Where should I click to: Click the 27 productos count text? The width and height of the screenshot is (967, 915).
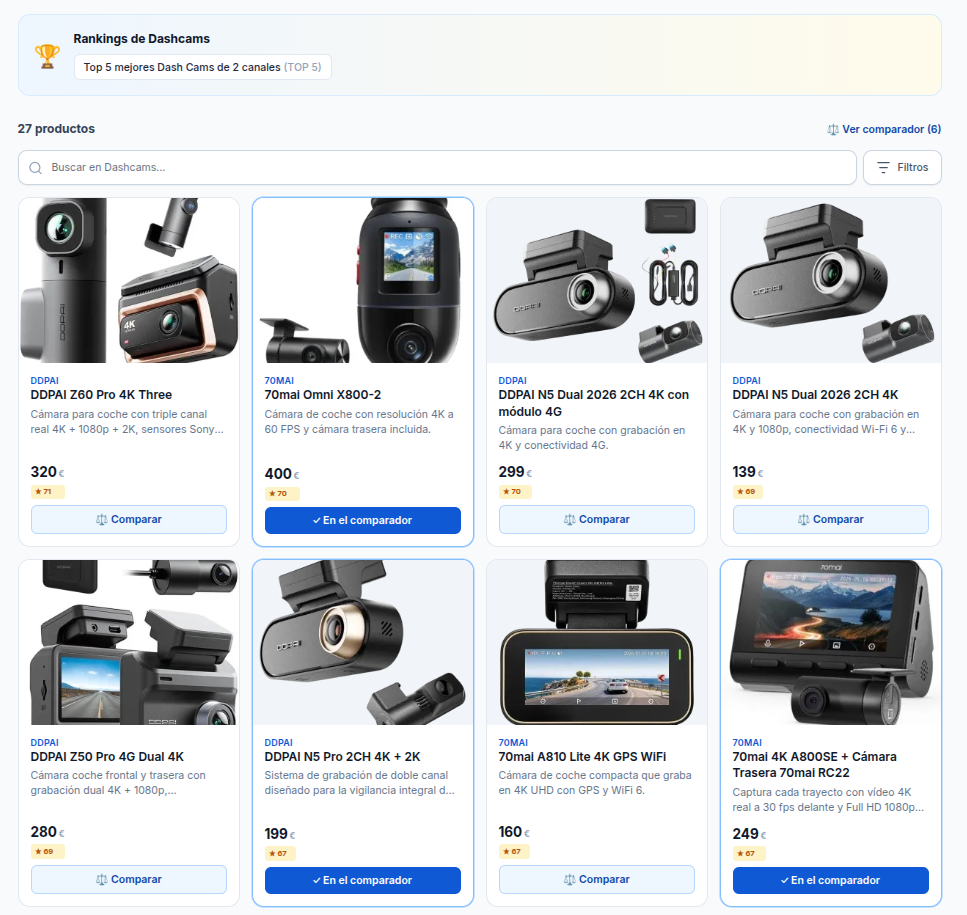(56, 129)
